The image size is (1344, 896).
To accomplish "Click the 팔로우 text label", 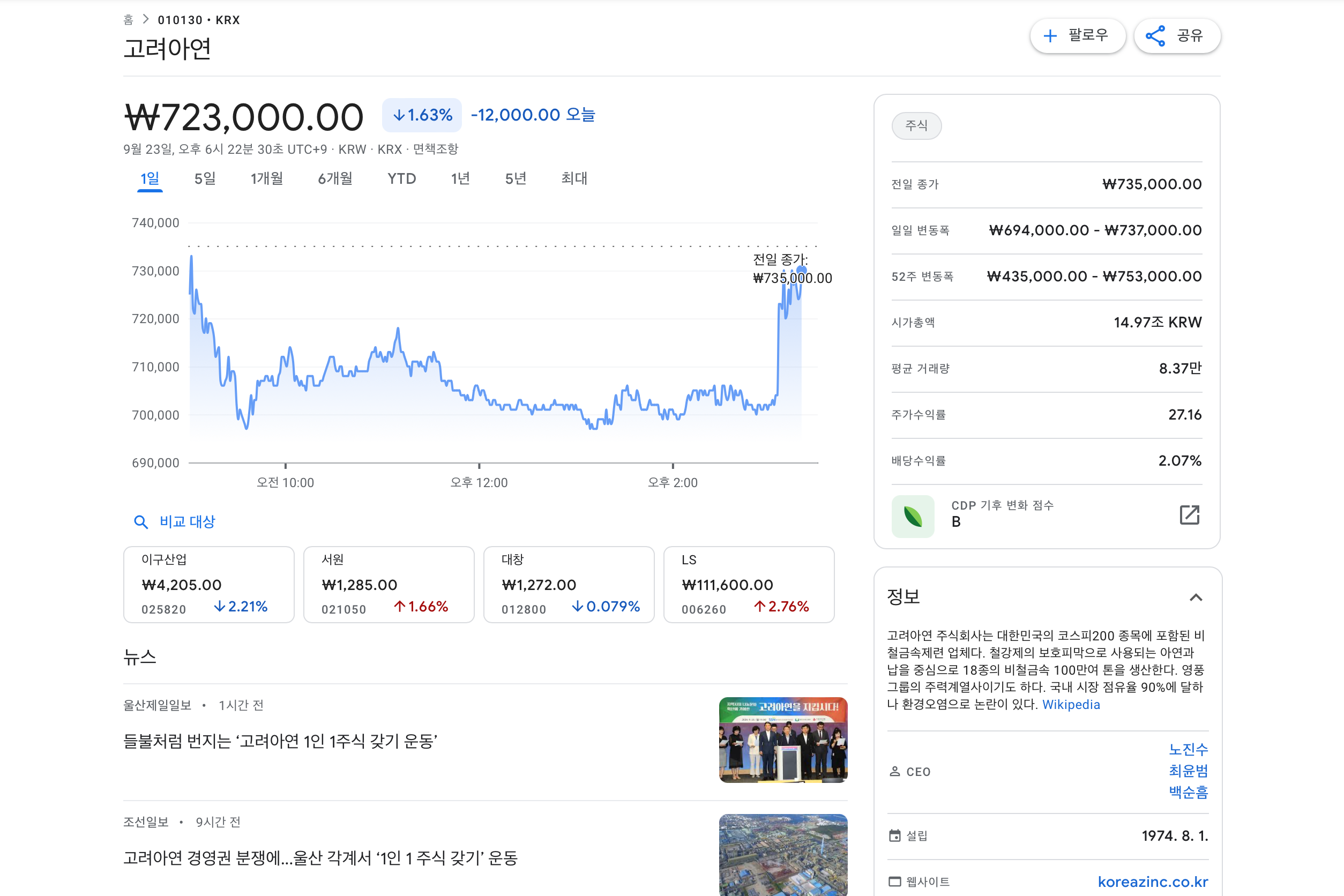I will tap(1088, 35).
